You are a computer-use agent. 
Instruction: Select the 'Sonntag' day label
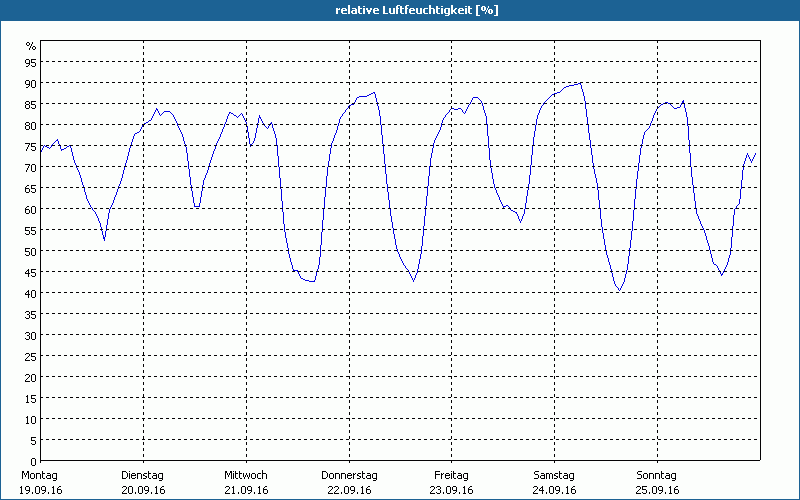[657, 475]
